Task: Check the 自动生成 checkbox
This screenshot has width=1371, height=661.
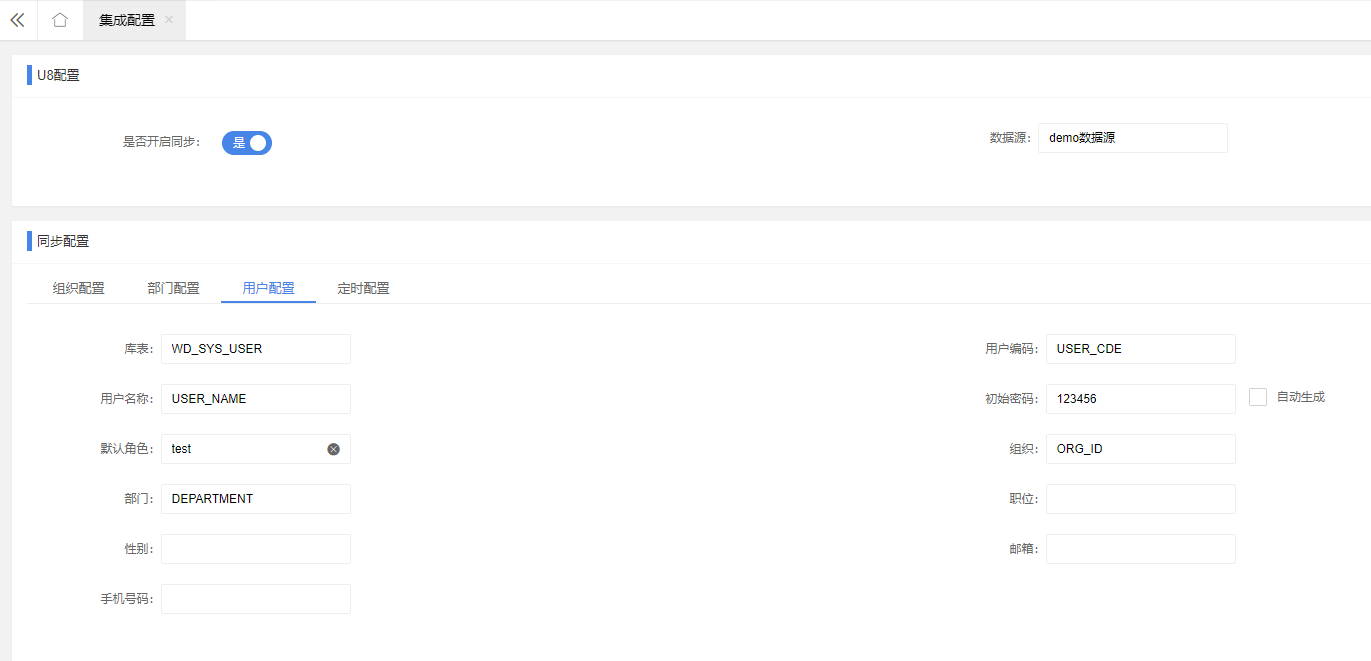Action: coord(1258,397)
